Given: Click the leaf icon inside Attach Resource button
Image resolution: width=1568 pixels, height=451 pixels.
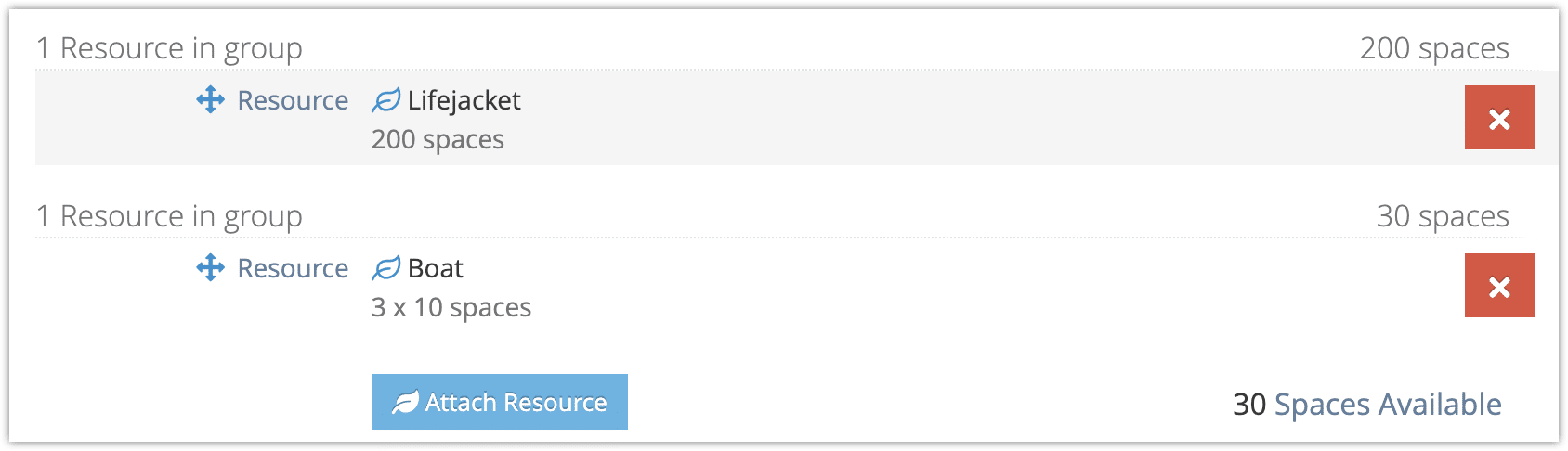Looking at the screenshot, I should tap(406, 403).
